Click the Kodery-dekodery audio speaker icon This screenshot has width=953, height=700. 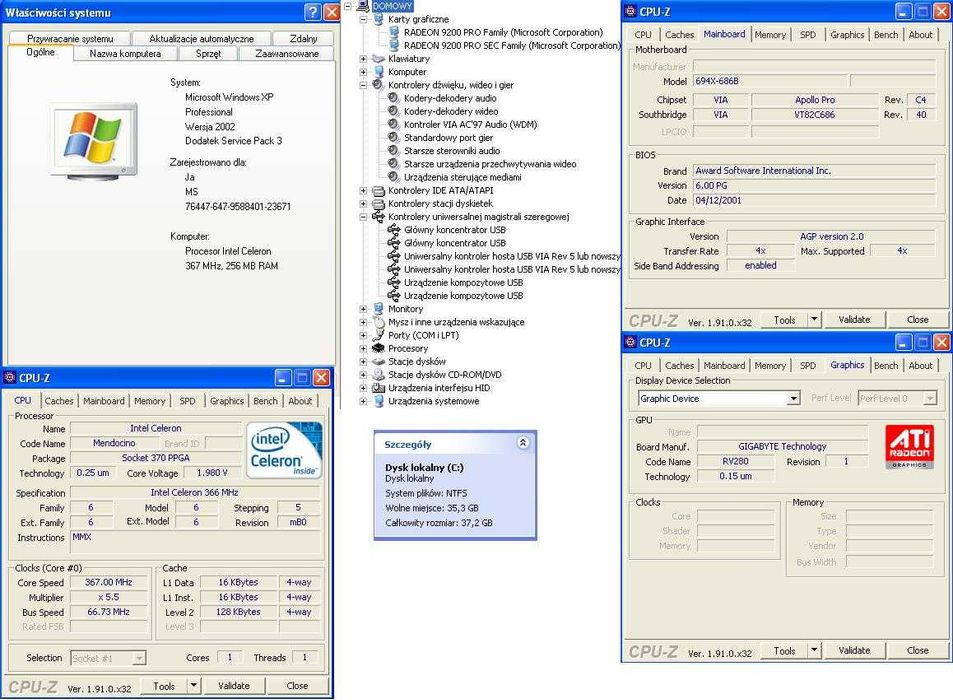[x=394, y=98]
